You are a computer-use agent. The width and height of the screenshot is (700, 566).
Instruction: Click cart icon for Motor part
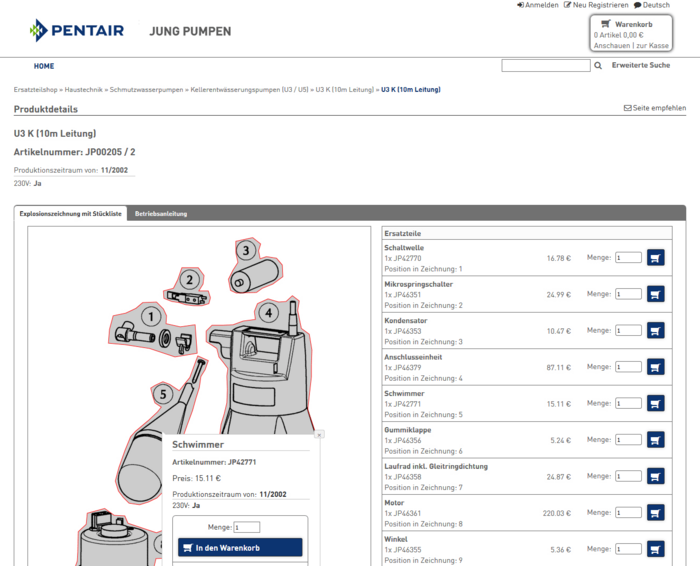coord(655,512)
